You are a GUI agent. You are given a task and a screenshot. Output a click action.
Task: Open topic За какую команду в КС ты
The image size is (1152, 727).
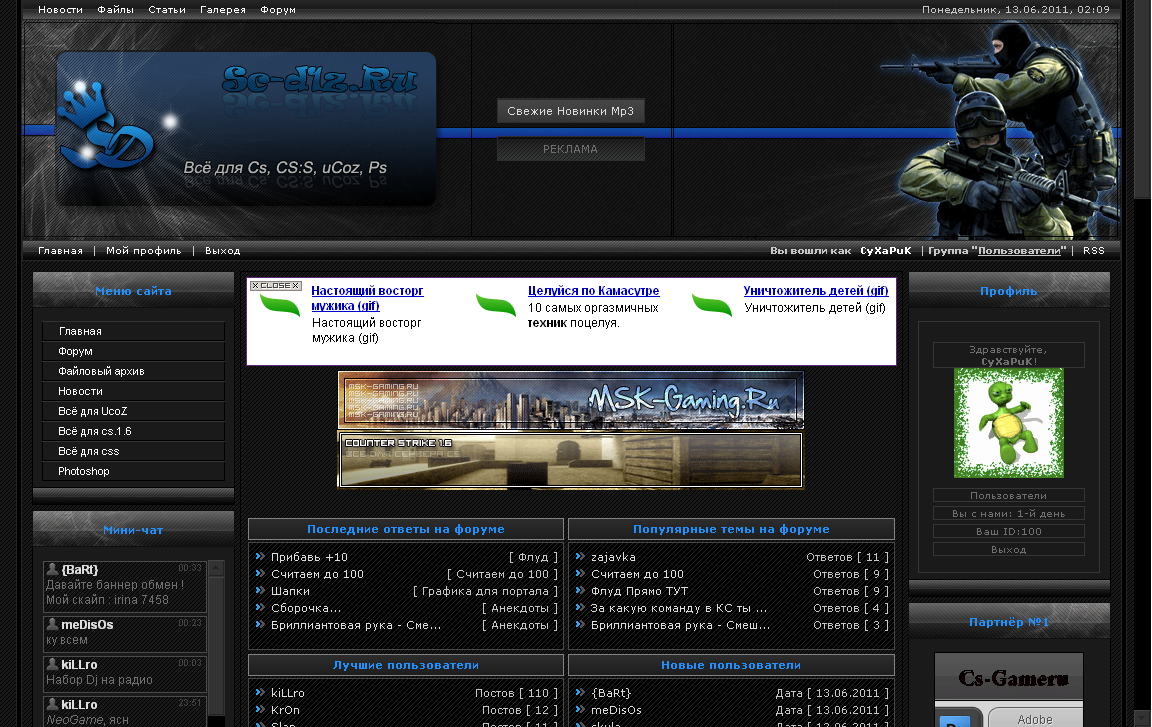coord(679,607)
